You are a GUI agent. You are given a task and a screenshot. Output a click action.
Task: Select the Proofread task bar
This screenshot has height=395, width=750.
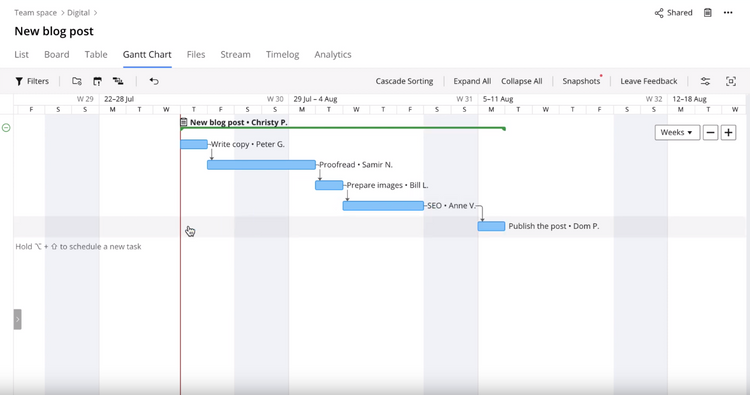click(x=261, y=165)
